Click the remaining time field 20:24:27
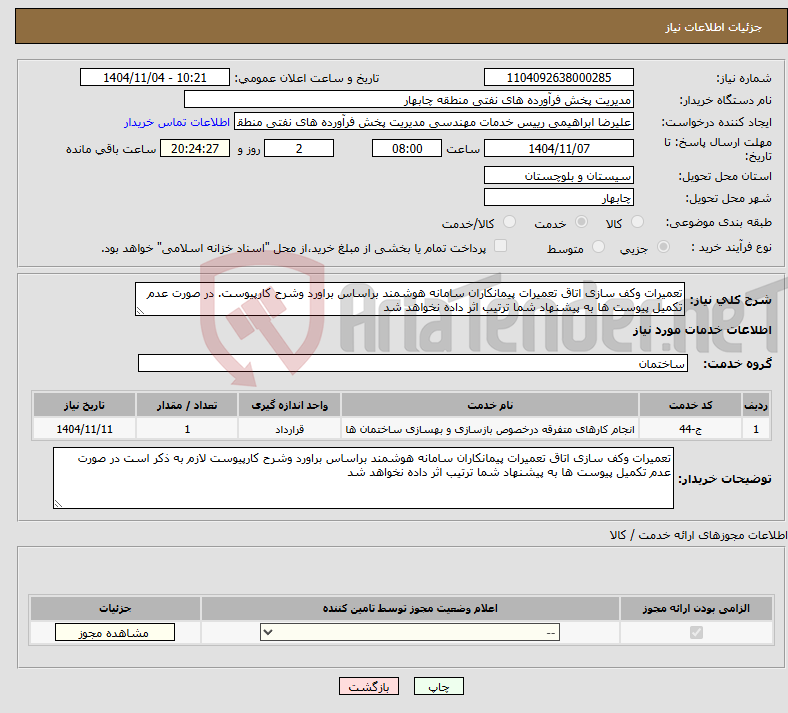The height and width of the screenshot is (713, 788). tap(195, 148)
